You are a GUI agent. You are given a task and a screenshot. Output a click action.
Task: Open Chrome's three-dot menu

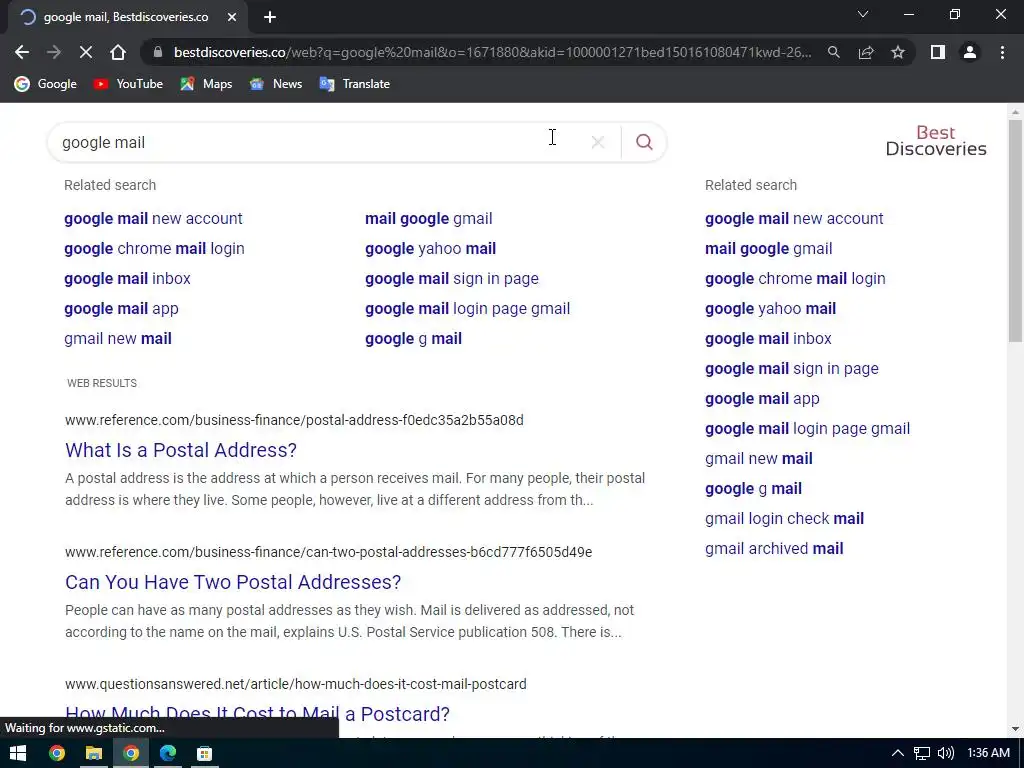click(x=1002, y=52)
